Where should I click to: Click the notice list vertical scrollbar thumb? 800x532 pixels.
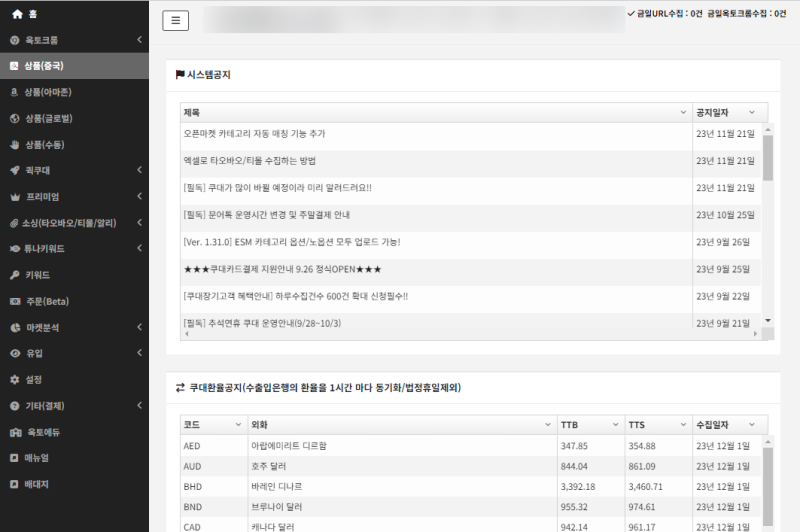768,158
